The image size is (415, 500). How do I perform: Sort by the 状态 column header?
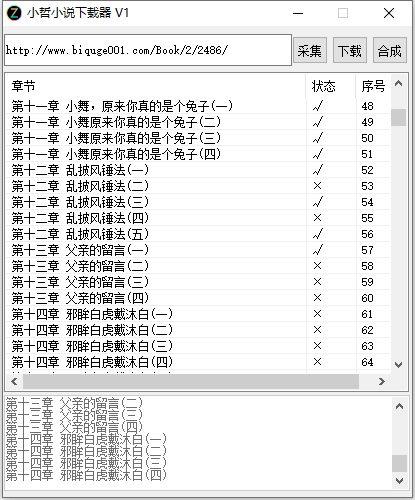pyautogui.click(x=331, y=86)
